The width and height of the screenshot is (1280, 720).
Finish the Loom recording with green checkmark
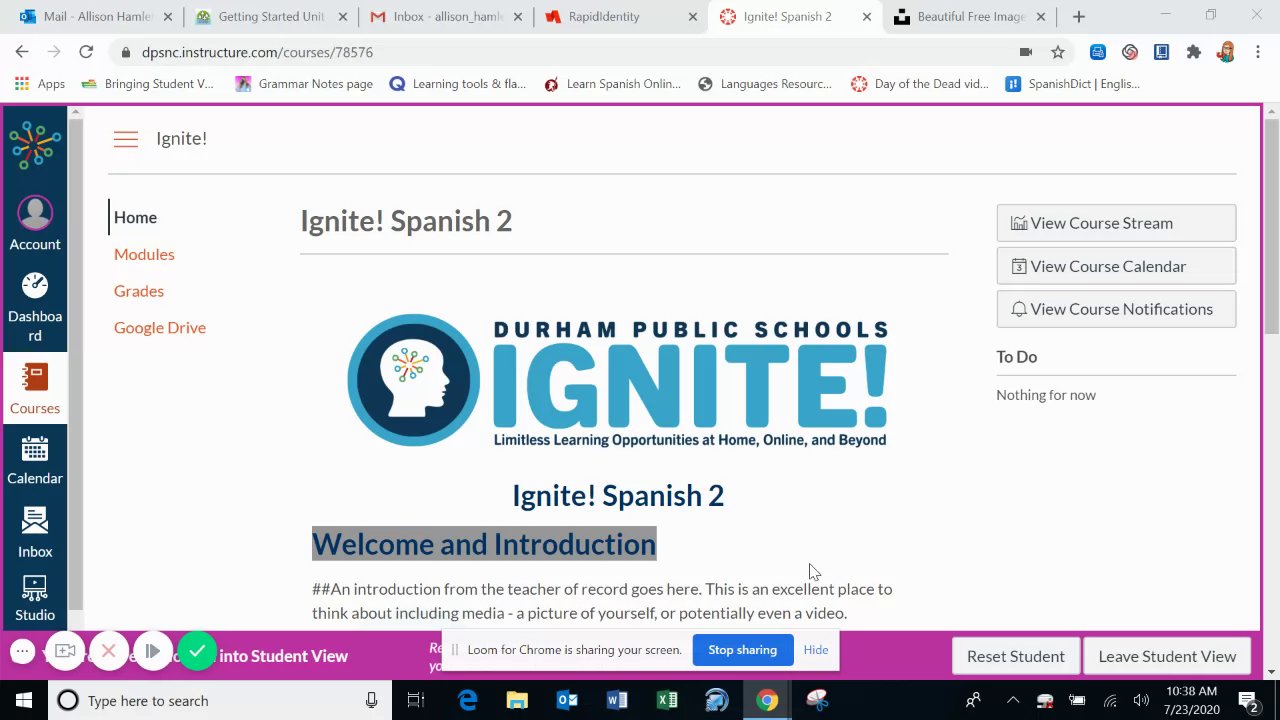(197, 651)
